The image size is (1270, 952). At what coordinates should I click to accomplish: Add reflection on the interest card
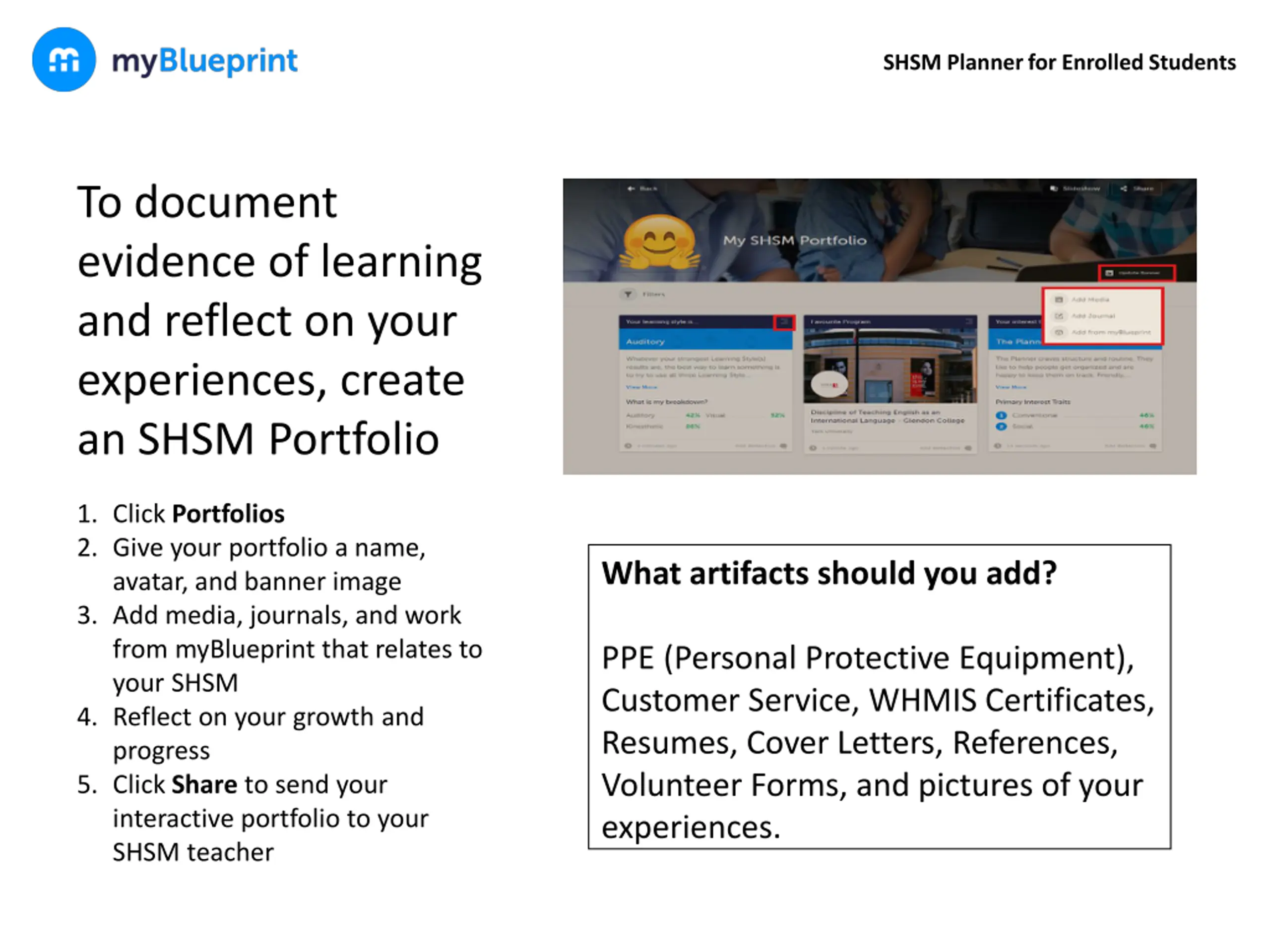click(x=1131, y=446)
